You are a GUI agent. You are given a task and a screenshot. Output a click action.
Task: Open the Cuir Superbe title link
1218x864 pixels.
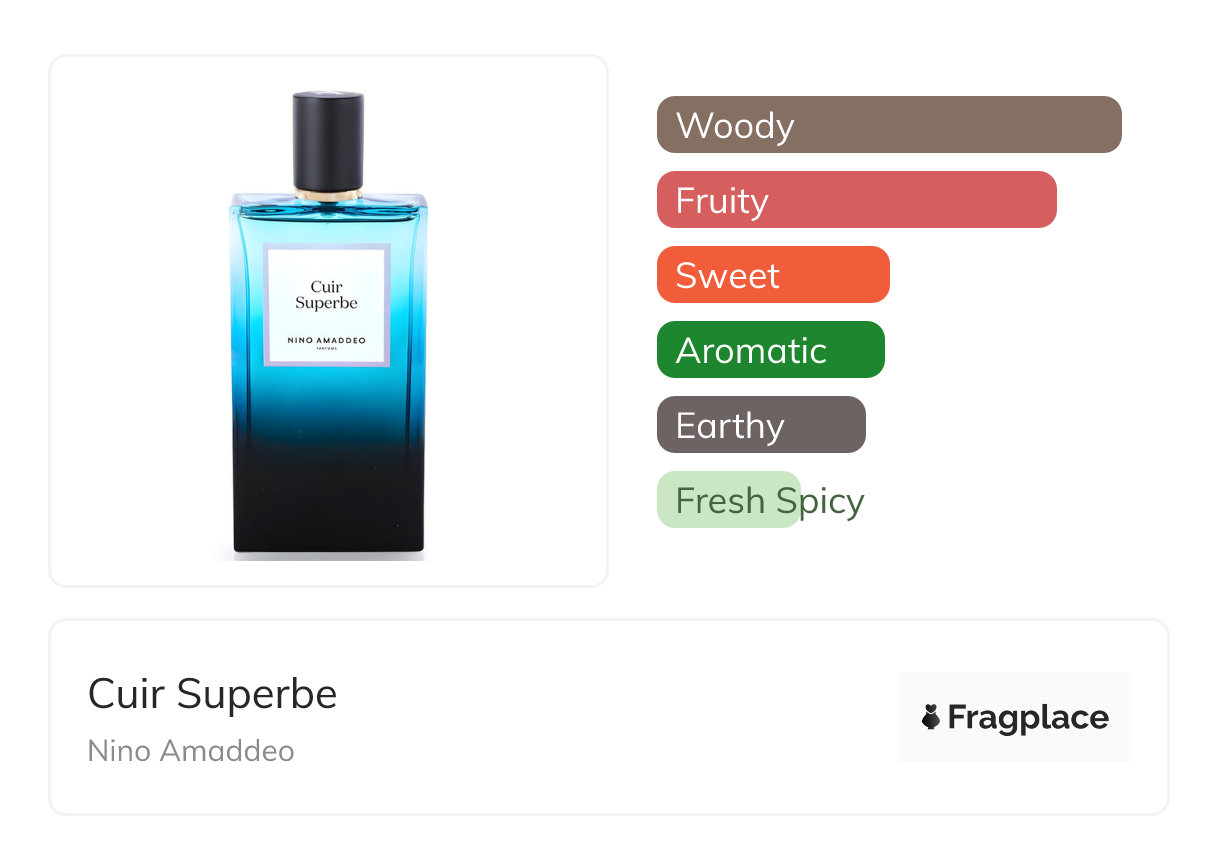pyautogui.click(x=212, y=694)
